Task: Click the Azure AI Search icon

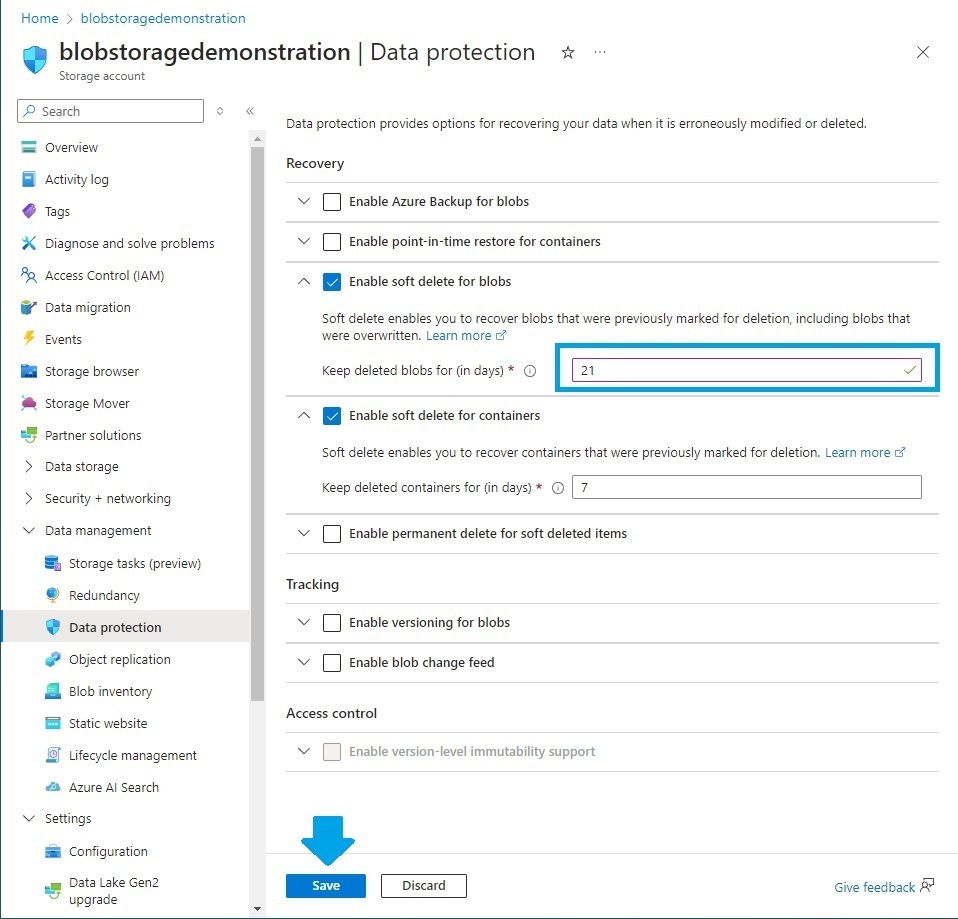Action: (x=53, y=787)
